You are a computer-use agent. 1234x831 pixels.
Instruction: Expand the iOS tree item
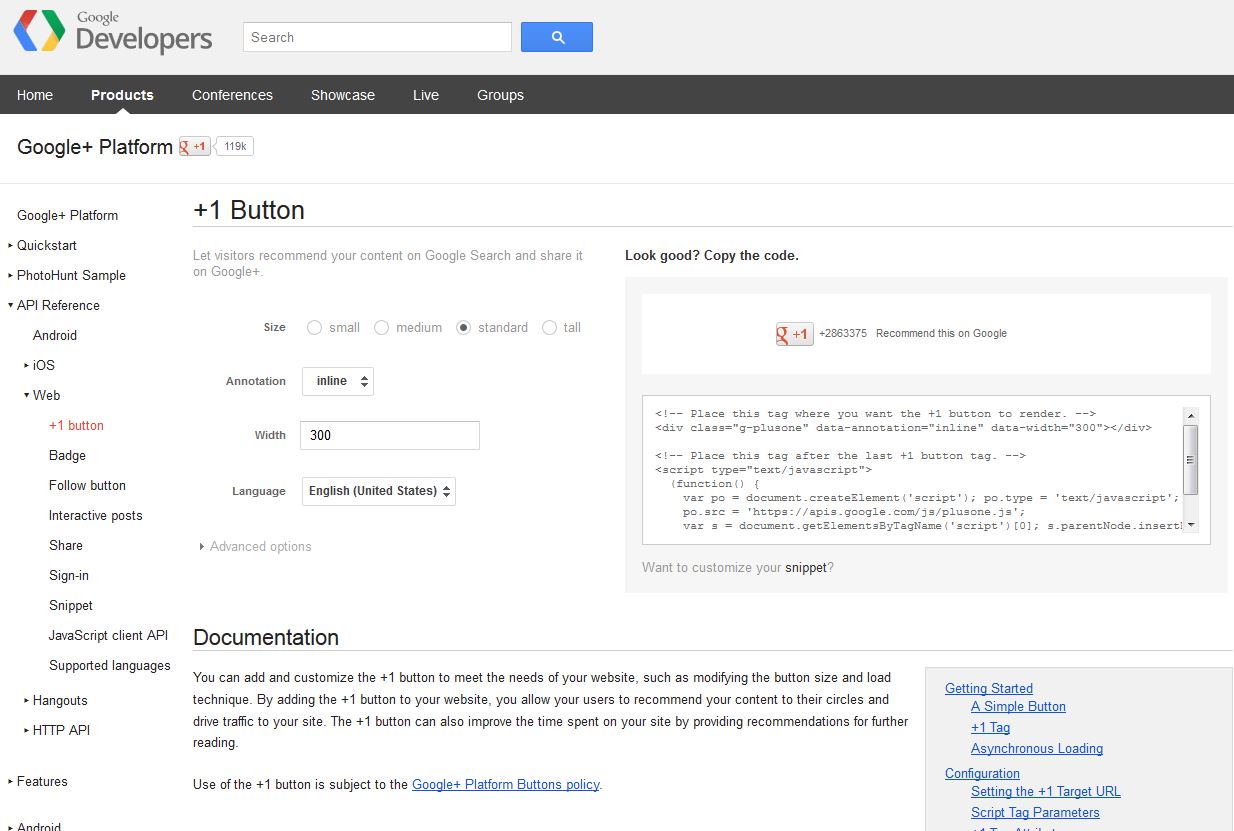(x=27, y=366)
